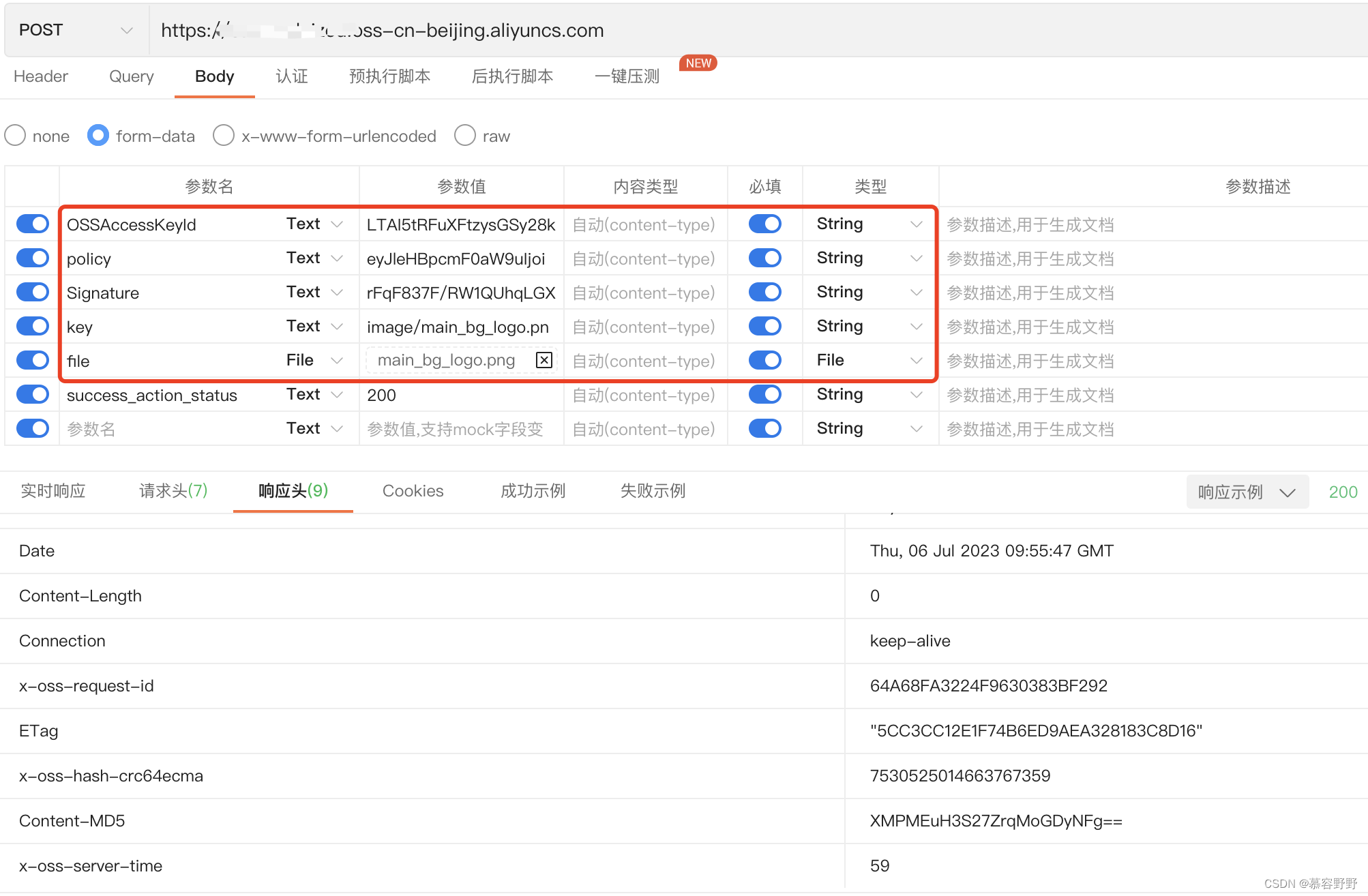
Task: Click the NEW badge beside 一键压测
Action: (698, 63)
